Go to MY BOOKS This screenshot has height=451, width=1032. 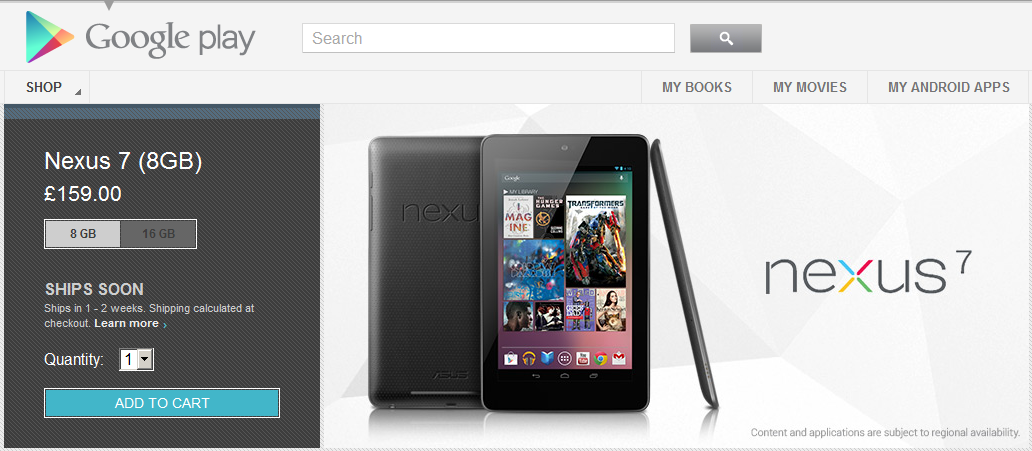(697, 88)
